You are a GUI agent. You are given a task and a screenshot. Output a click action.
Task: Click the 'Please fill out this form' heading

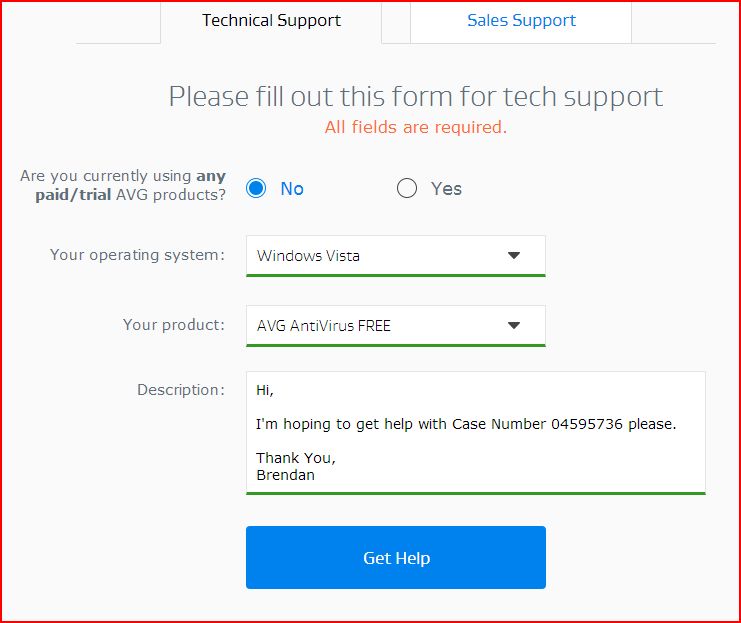[x=415, y=96]
